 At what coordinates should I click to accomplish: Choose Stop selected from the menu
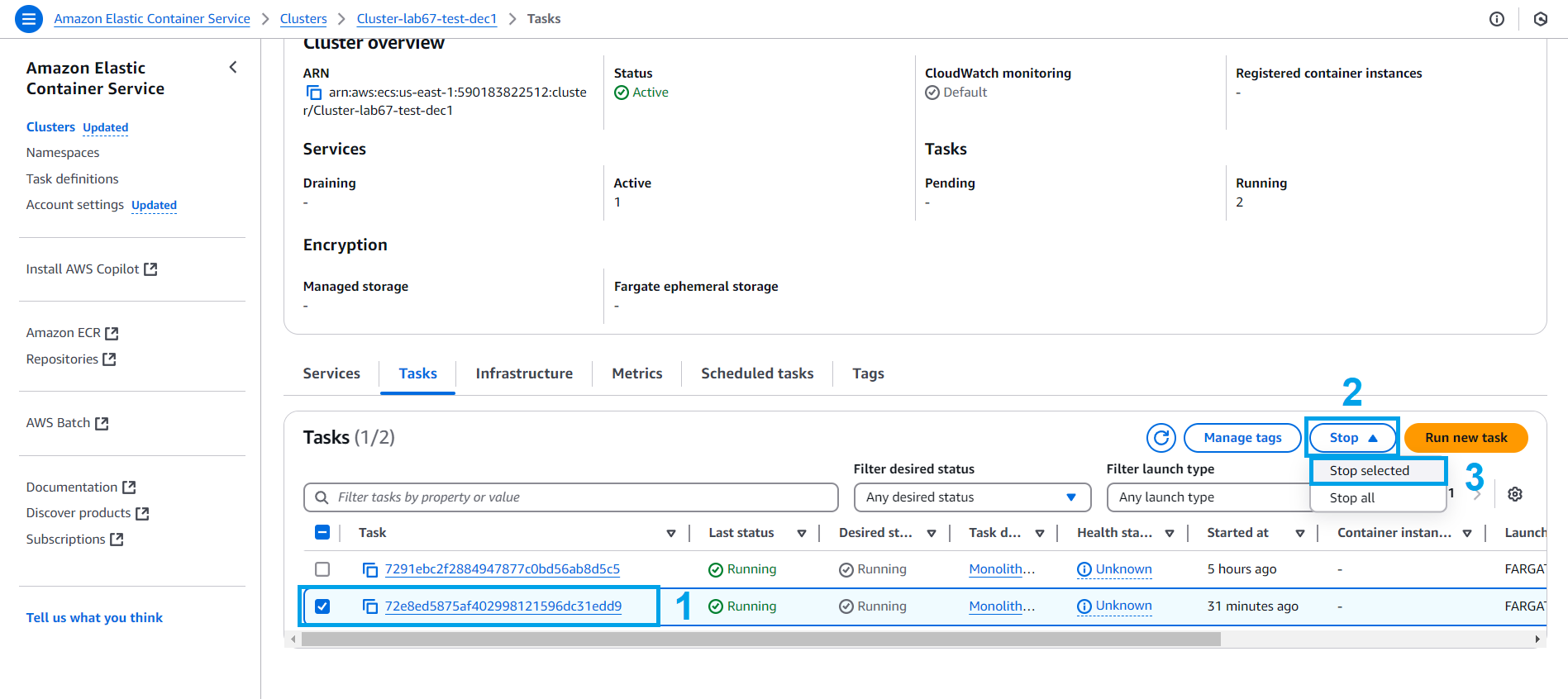coord(1378,471)
